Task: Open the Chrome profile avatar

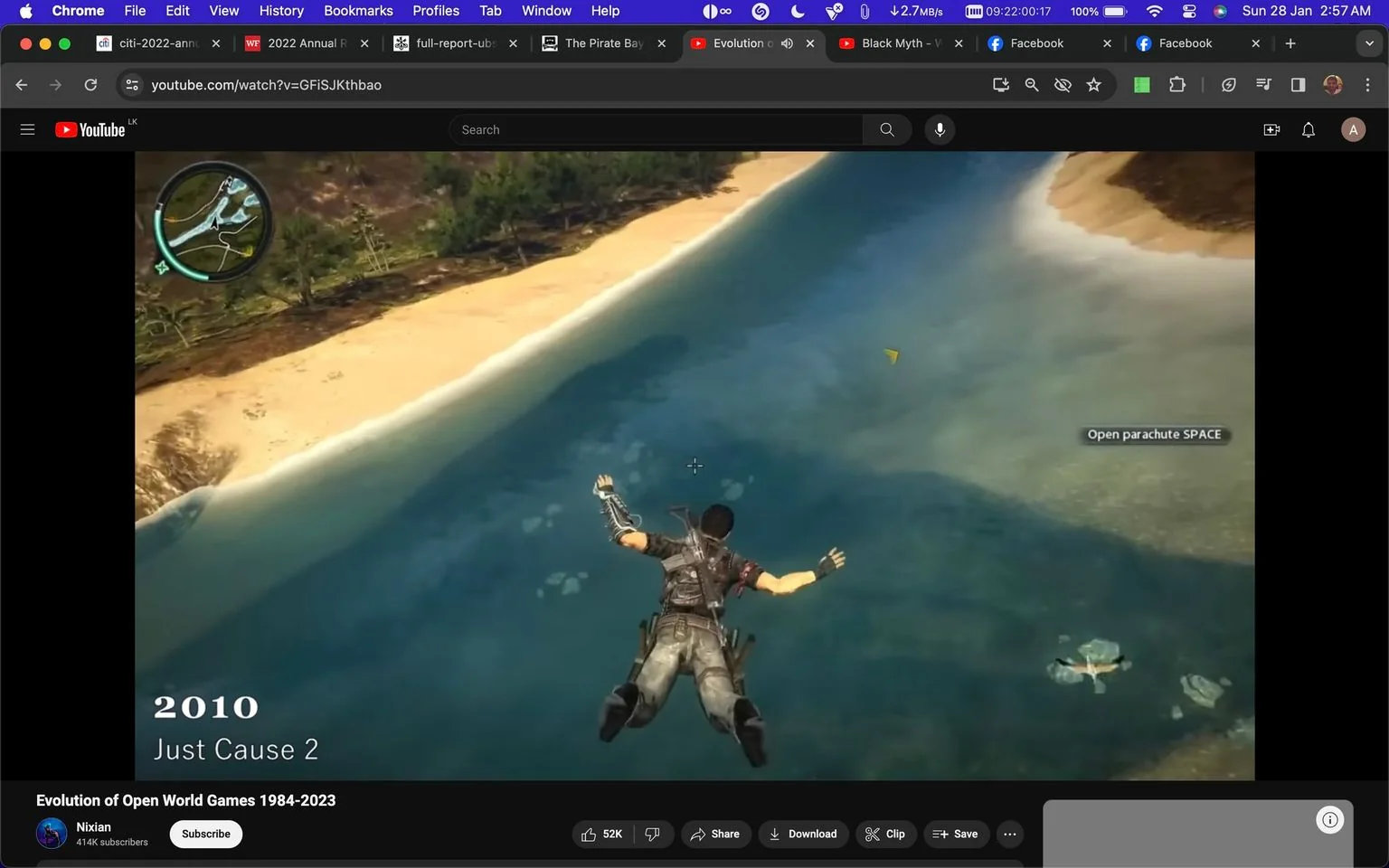Action: (1333, 84)
